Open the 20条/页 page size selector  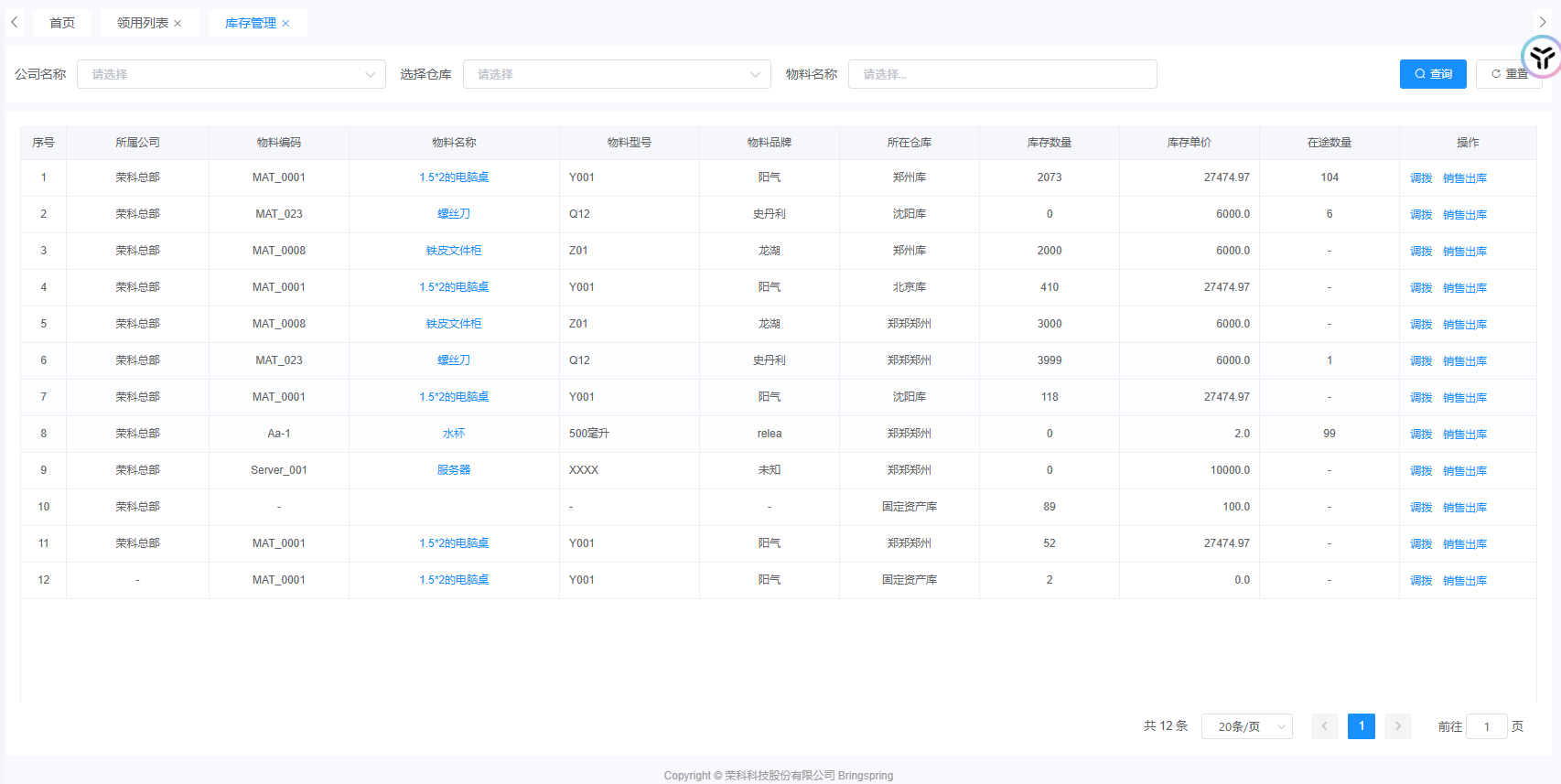[1246, 726]
